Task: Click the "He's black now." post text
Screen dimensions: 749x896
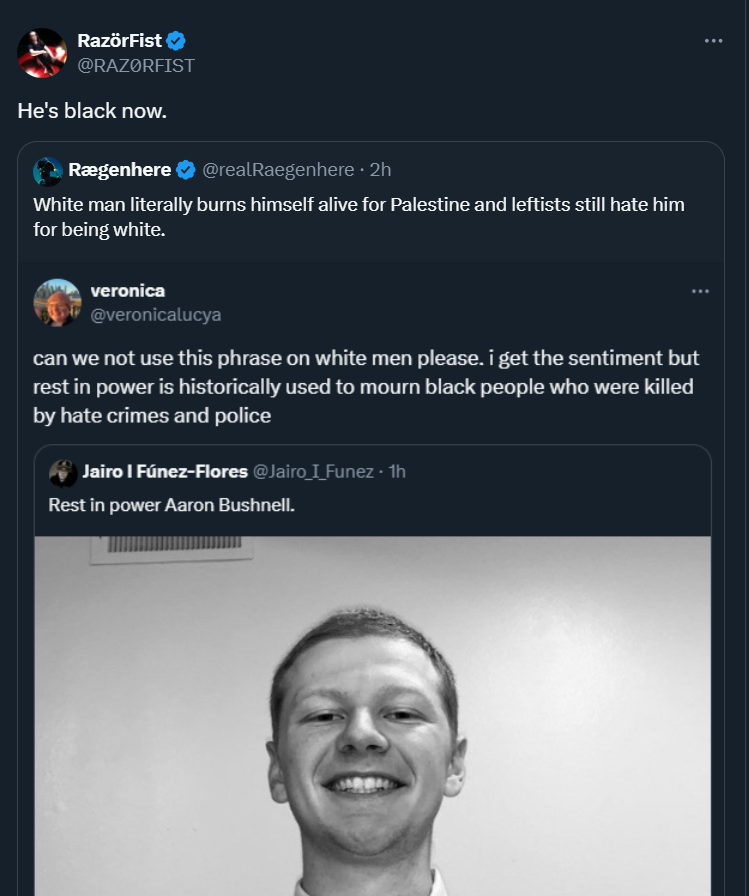Action: coord(92,110)
